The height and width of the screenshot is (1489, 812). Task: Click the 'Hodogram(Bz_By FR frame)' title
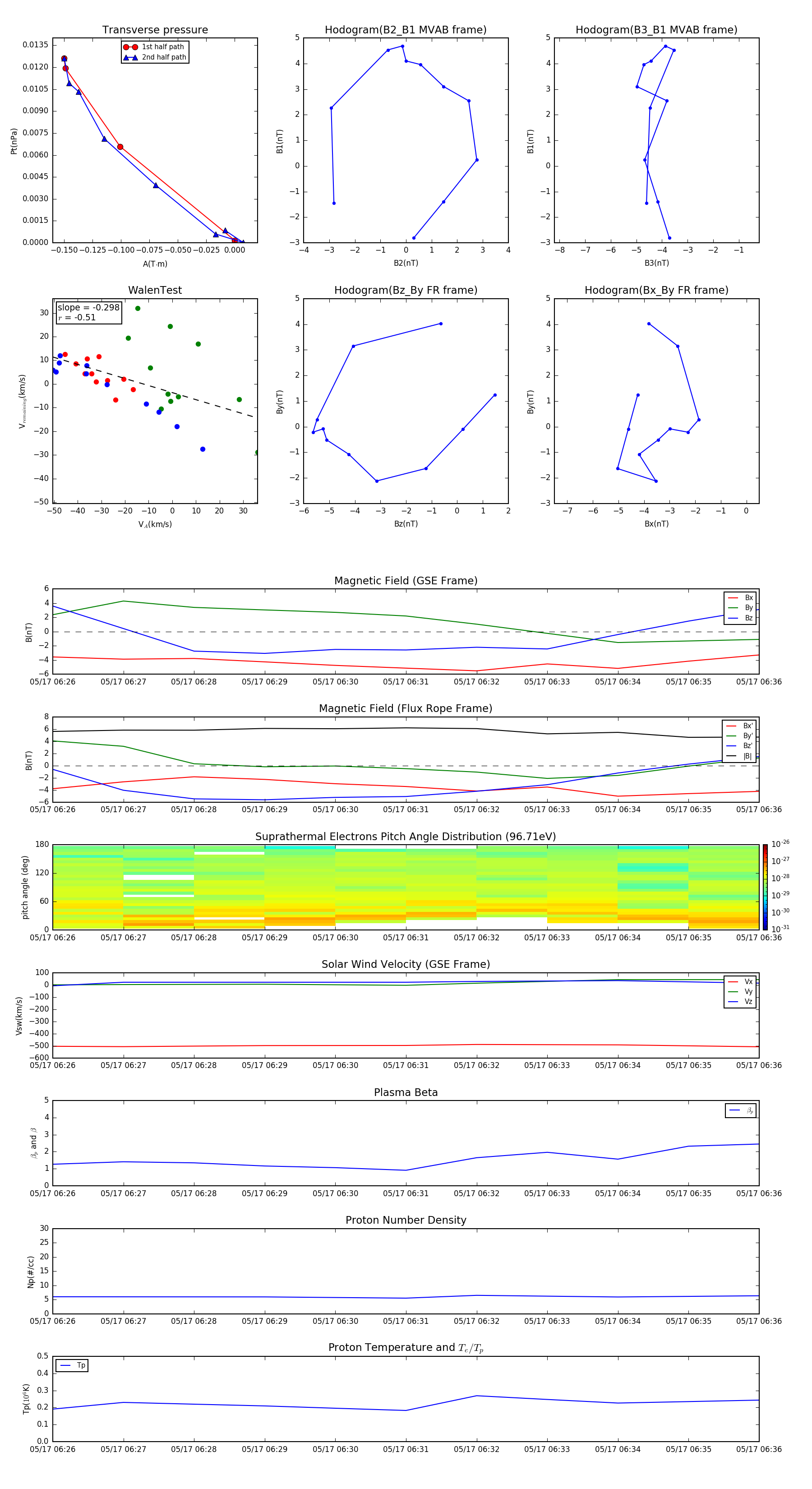406,290
